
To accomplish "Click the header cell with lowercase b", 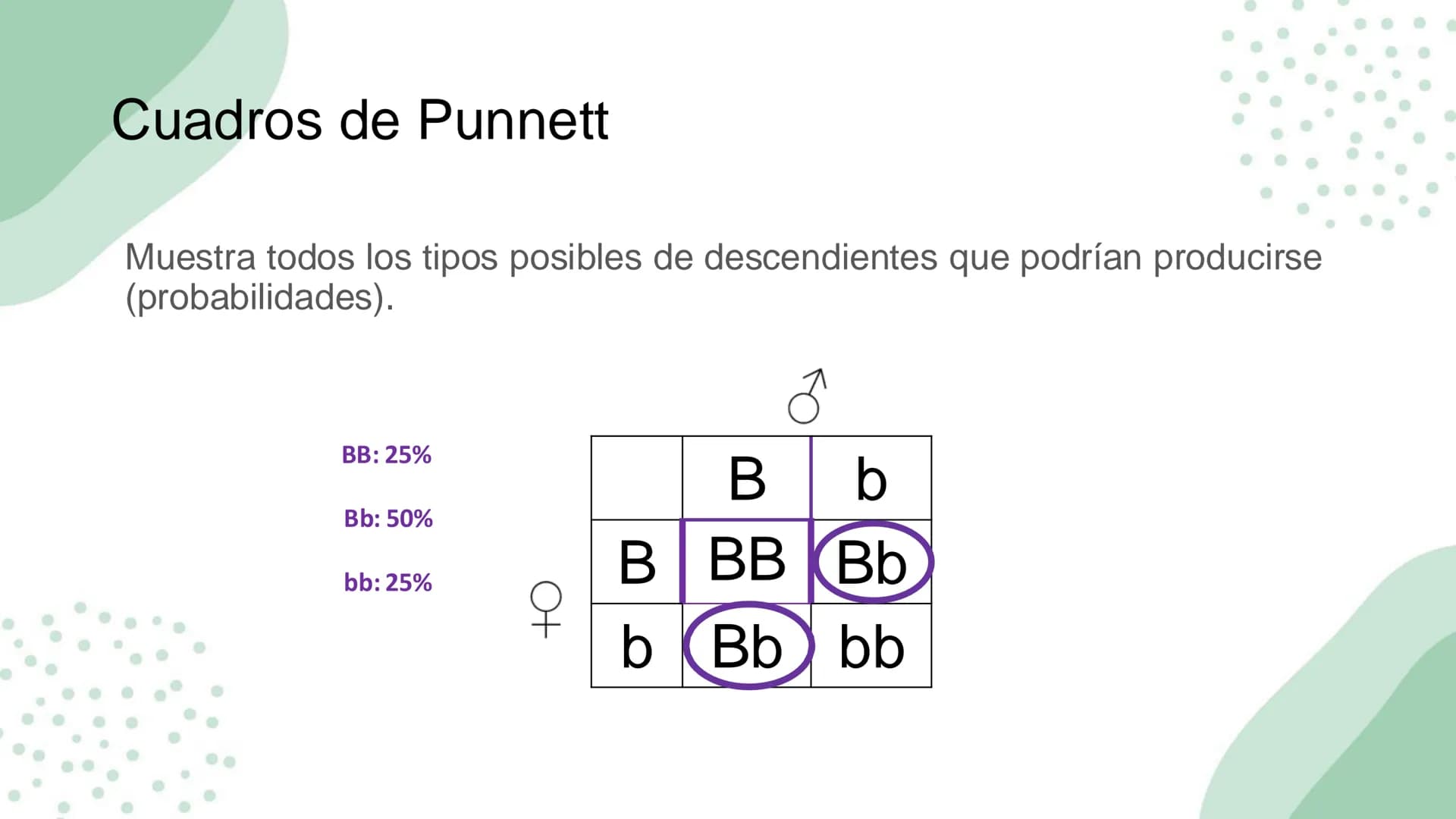I will (x=871, y=478).
